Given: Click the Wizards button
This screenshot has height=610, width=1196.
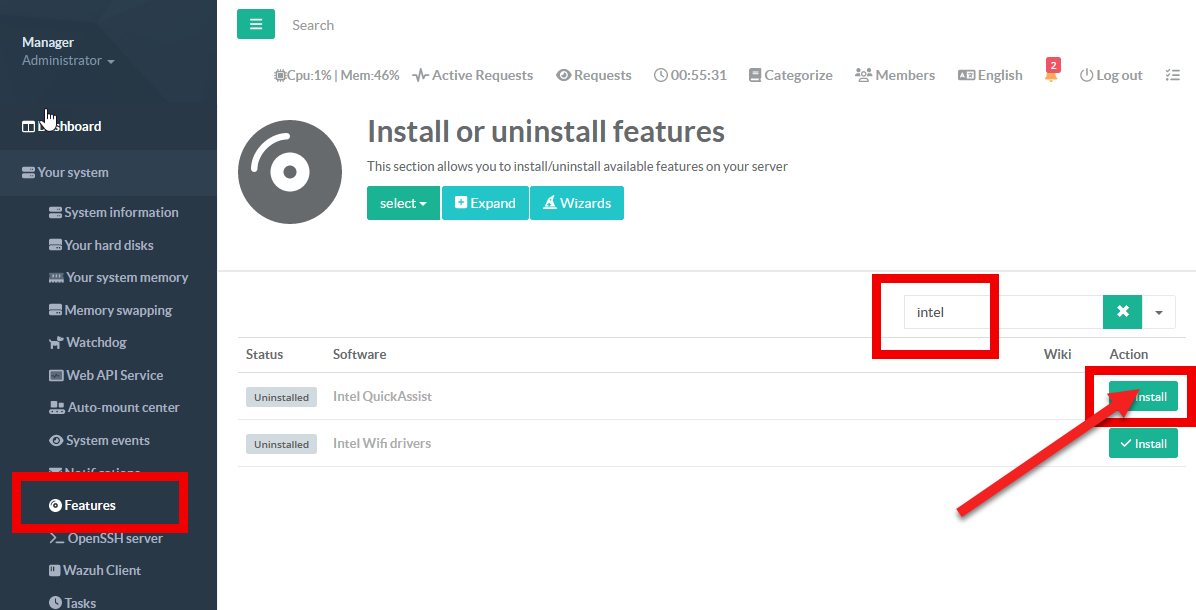Looking at the screenshot, I should tap(576, 203).
